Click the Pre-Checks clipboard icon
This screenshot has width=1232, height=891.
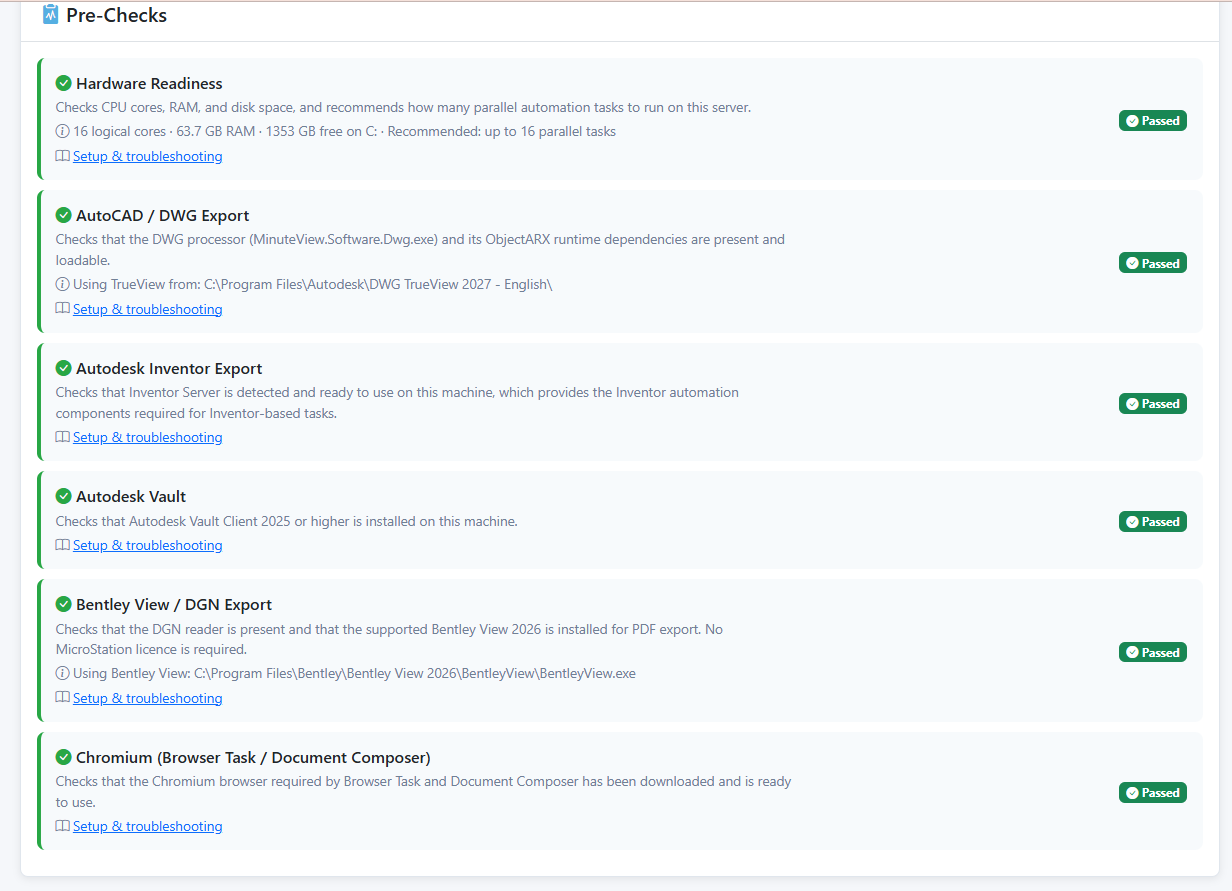51,15
